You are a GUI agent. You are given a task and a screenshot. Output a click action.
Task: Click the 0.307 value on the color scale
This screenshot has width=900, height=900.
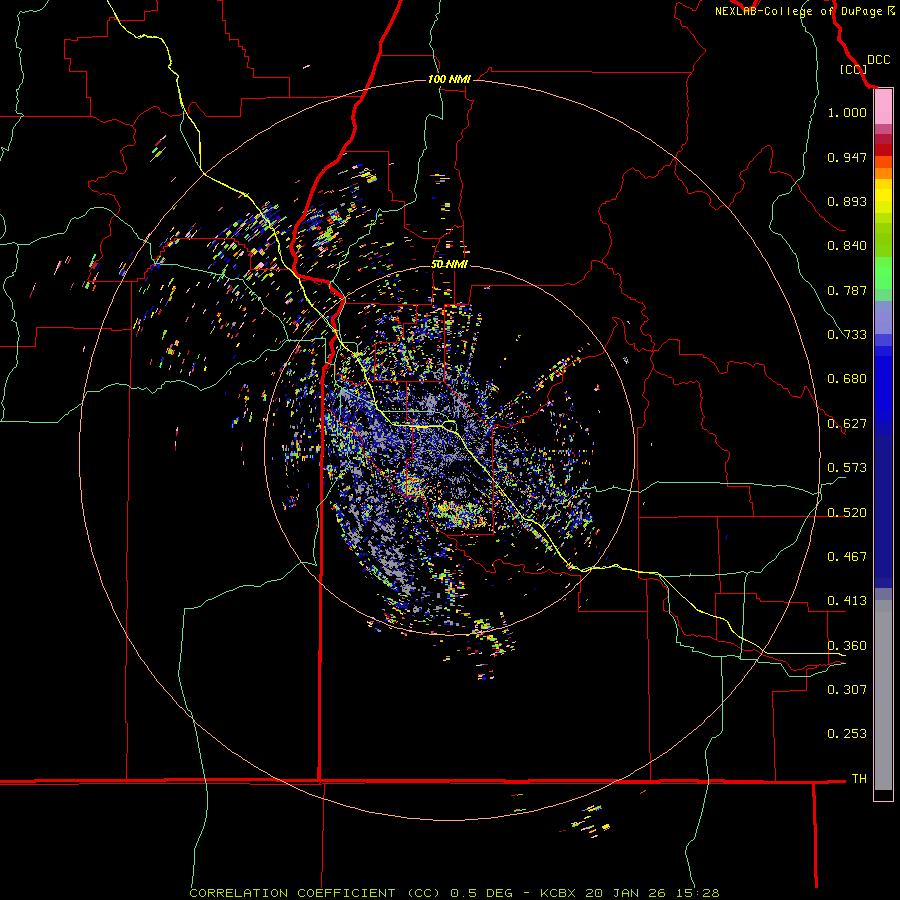pos(847,689)
